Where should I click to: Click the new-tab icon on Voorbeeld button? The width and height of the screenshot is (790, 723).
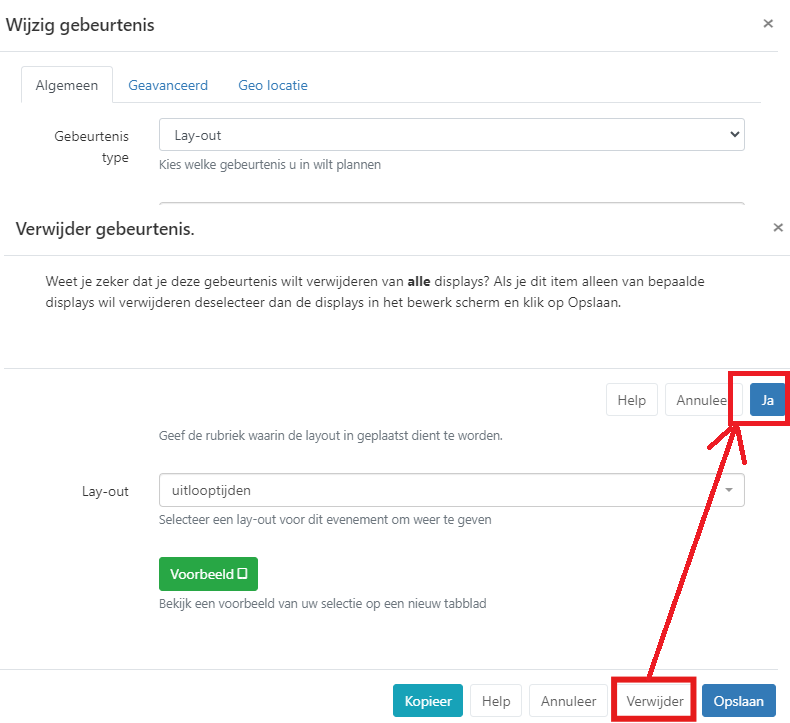pyautogui.click(x=241, y=574)
